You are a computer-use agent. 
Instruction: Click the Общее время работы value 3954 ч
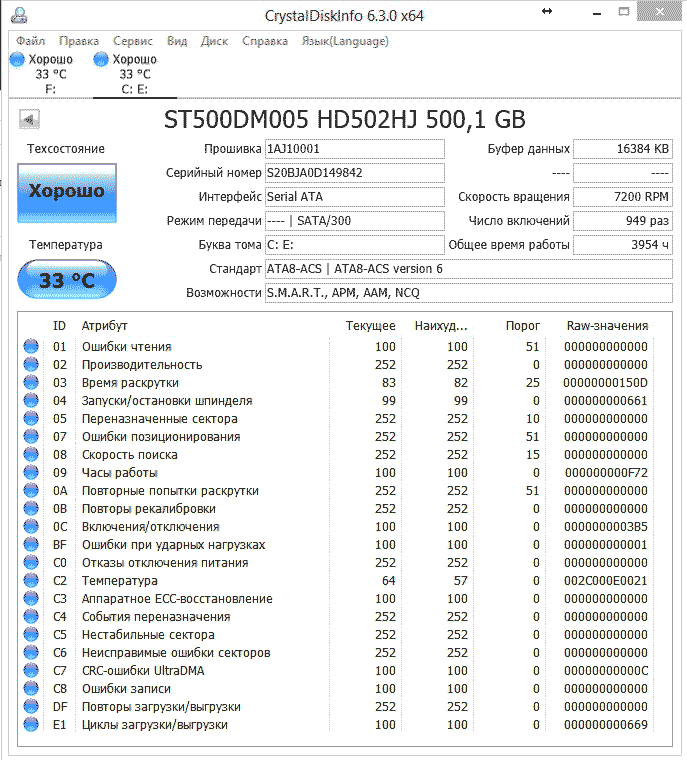[x=623, y=245]
